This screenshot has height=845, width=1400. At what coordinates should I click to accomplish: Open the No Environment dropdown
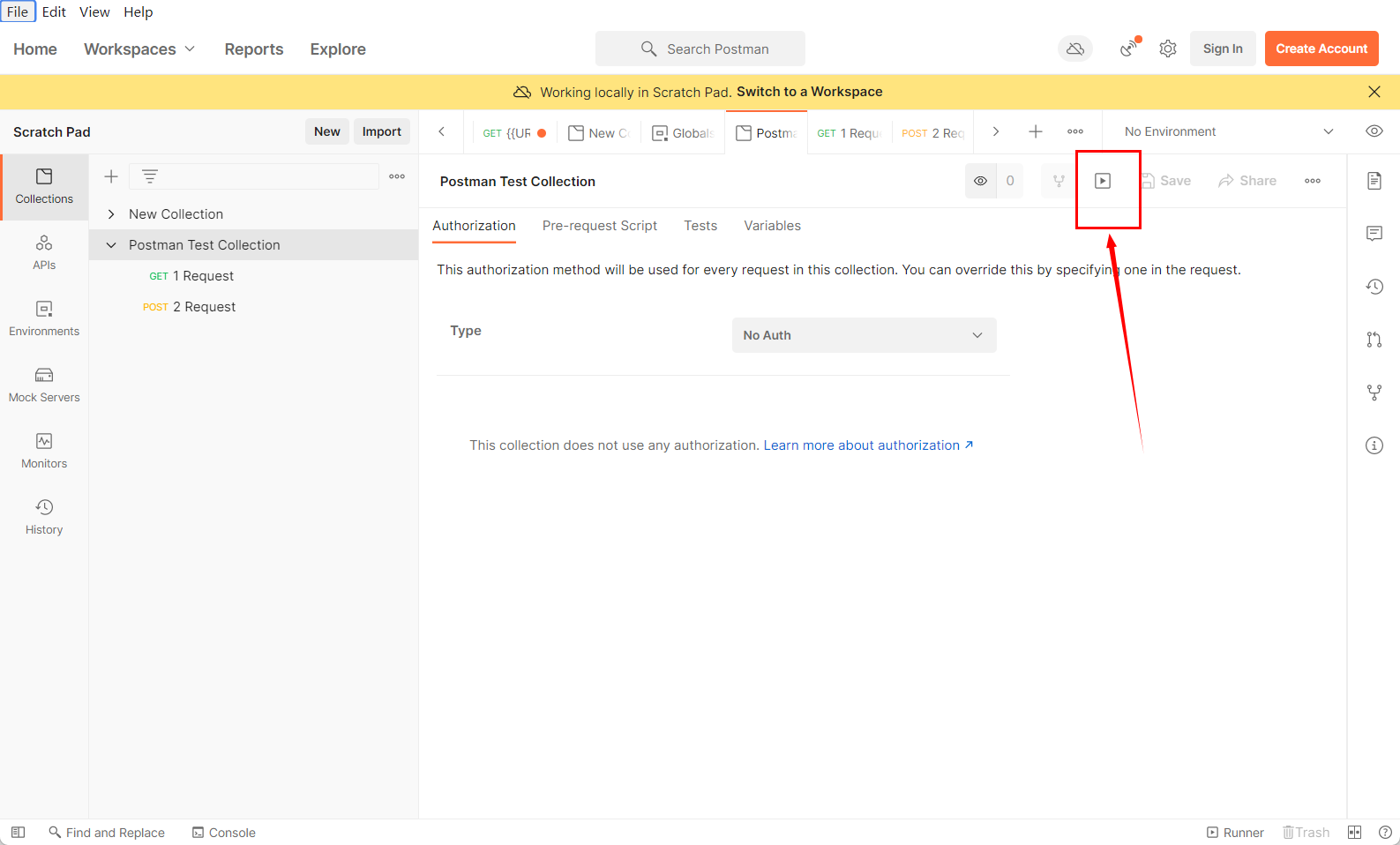pyautogui.click(x=1228, y=131)
